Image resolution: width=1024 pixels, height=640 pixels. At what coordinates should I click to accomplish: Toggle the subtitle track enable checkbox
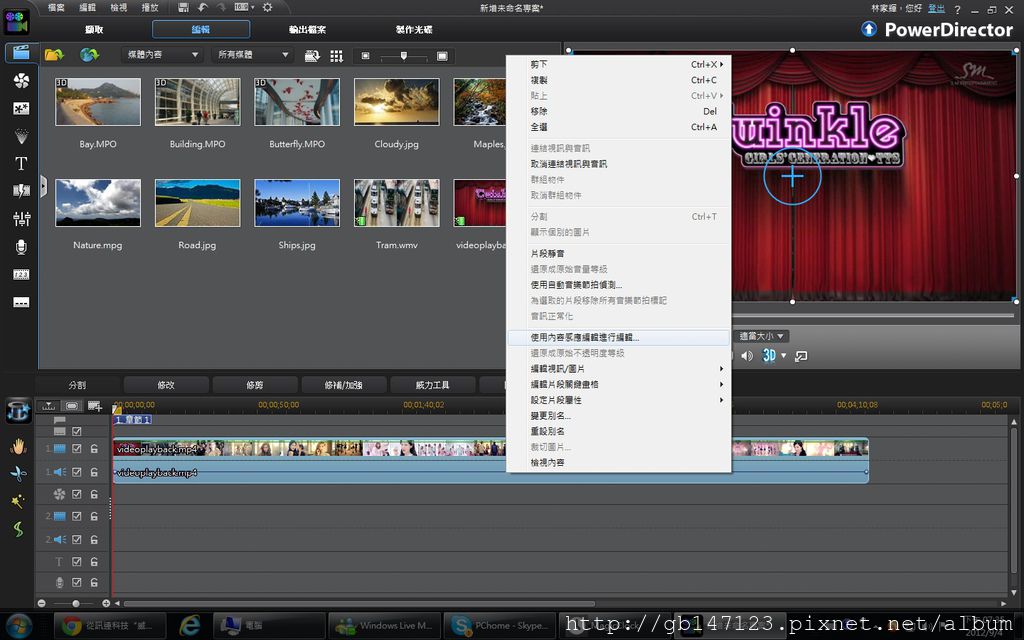pyautogui.click(x=76, y=431)
